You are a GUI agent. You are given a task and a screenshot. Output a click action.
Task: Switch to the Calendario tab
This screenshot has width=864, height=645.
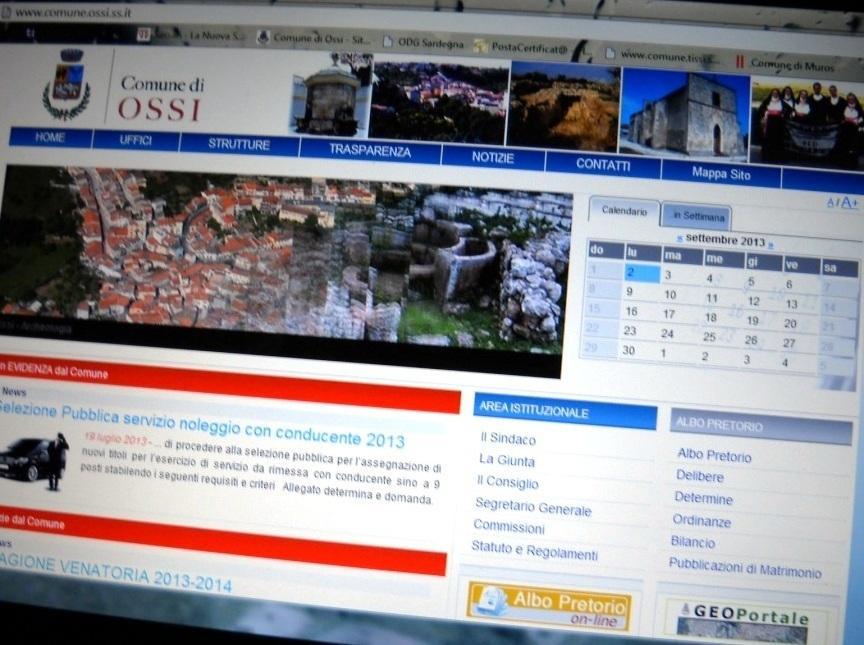point(624,211)
